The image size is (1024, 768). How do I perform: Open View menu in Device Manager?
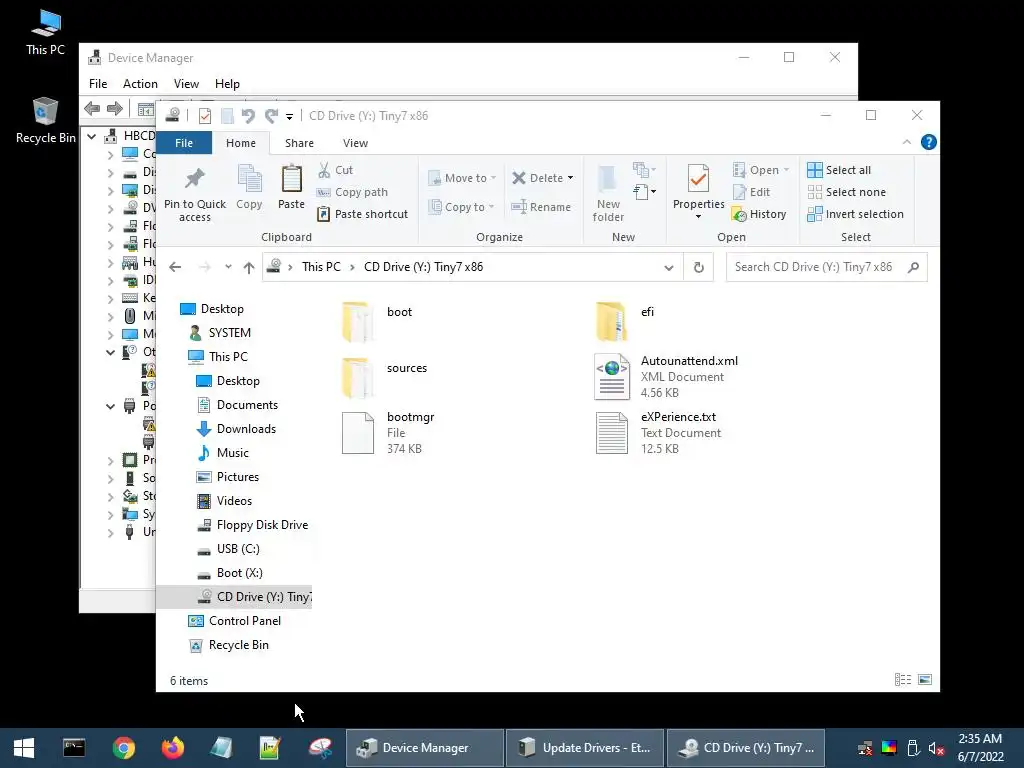click(186, 84)
